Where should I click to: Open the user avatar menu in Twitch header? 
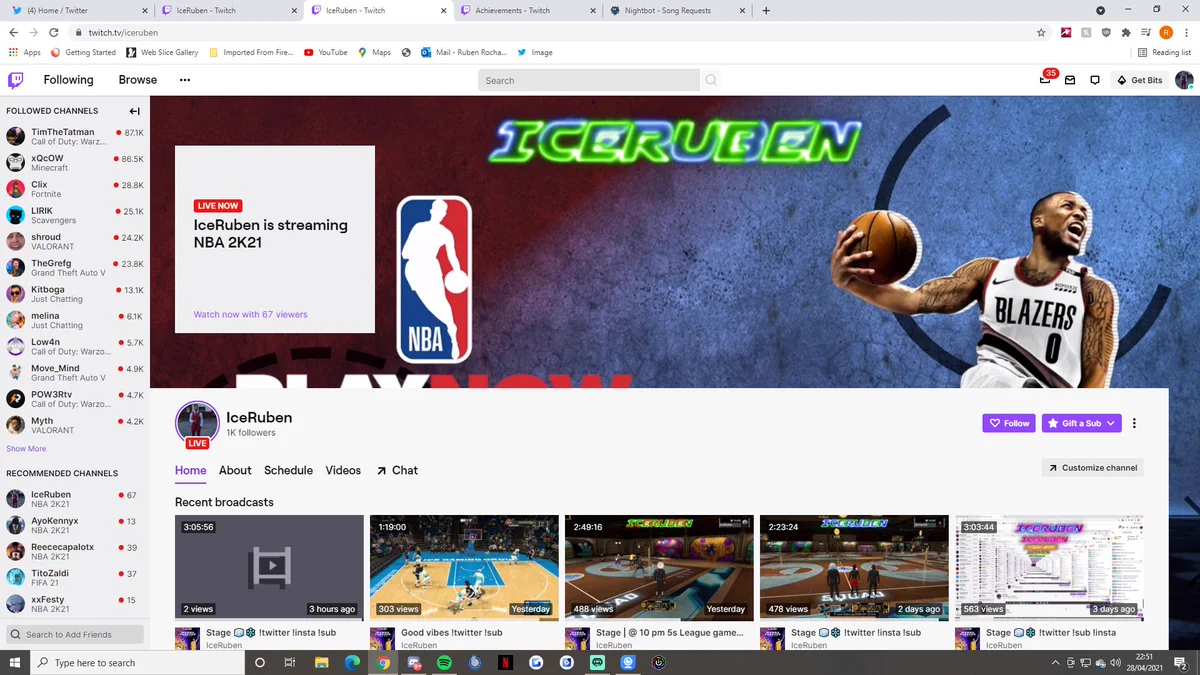(x=1184, y=80)
